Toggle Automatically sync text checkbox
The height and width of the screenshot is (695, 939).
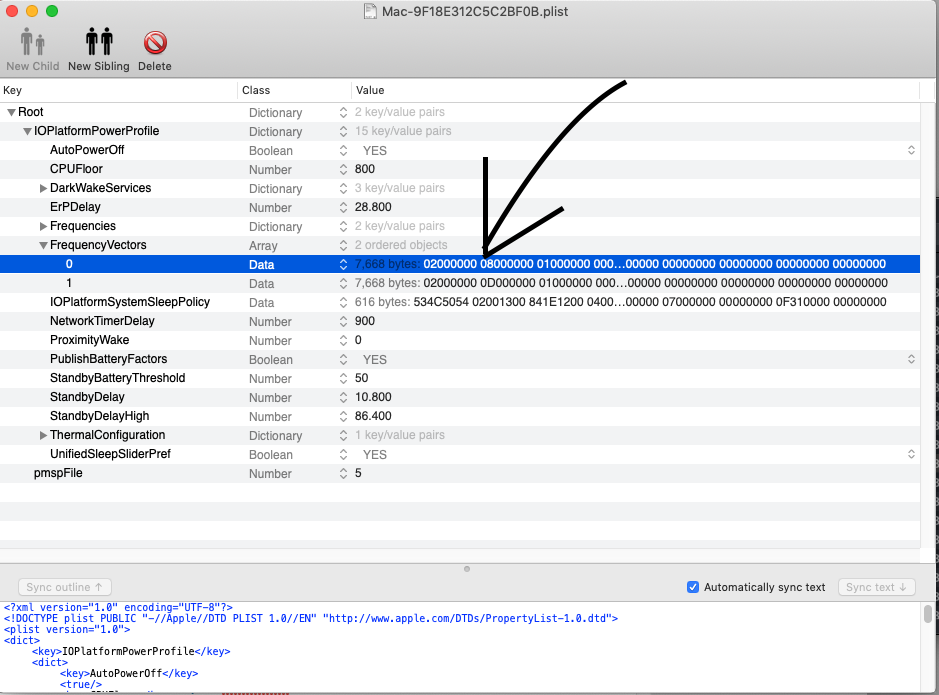[694, 587]
